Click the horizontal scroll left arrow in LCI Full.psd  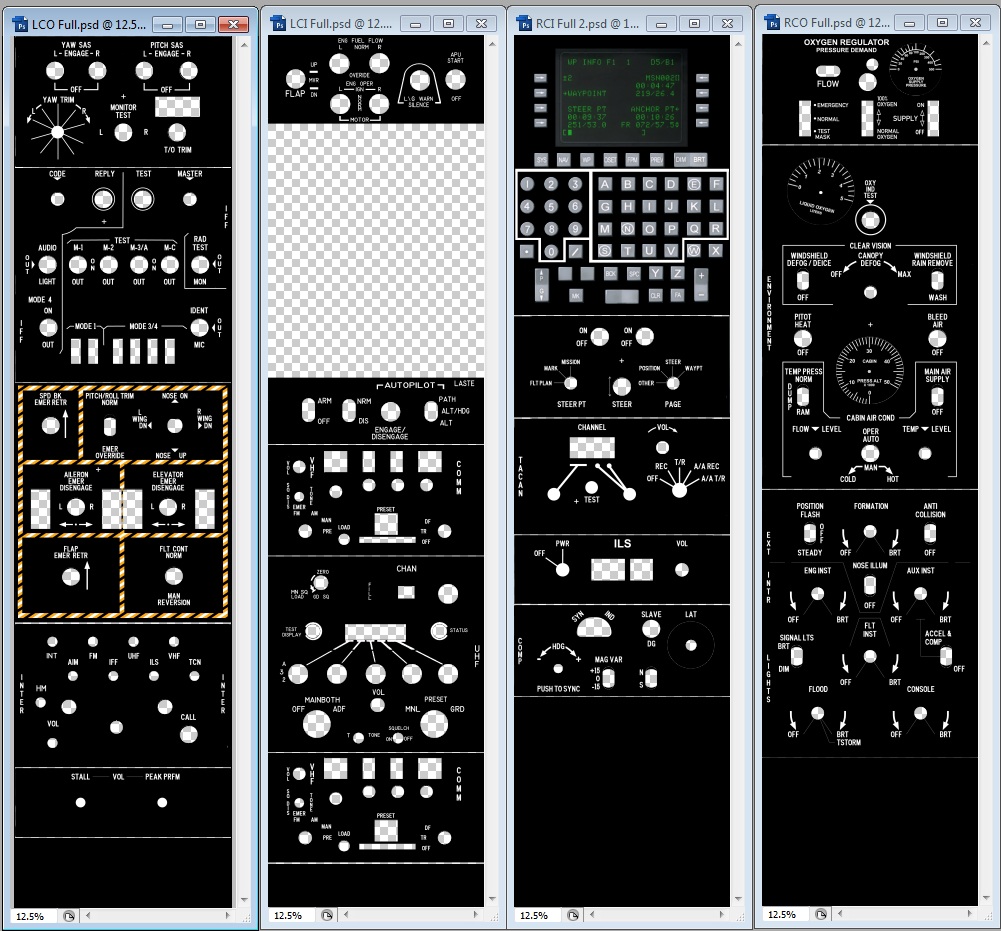347,915
